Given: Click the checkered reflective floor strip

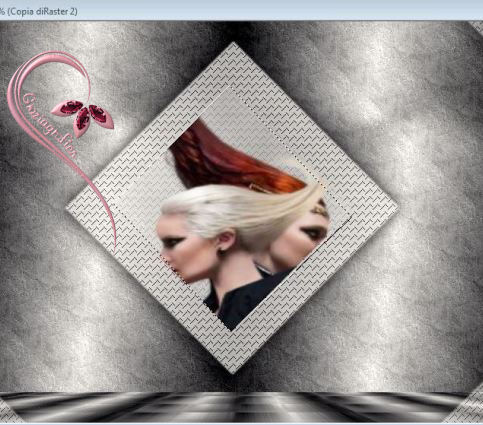Looking at the screenshot, I should (233, 407).
